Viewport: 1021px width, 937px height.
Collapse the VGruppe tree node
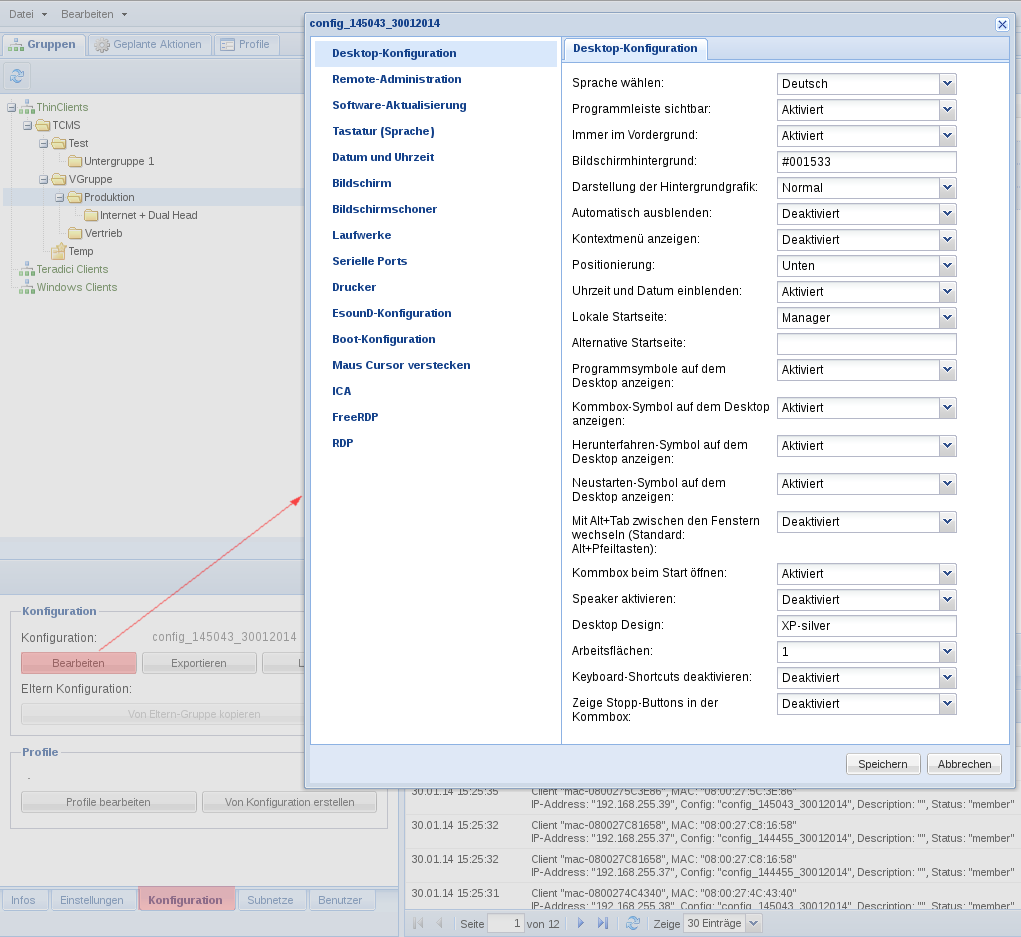click(x=44, y=179)
